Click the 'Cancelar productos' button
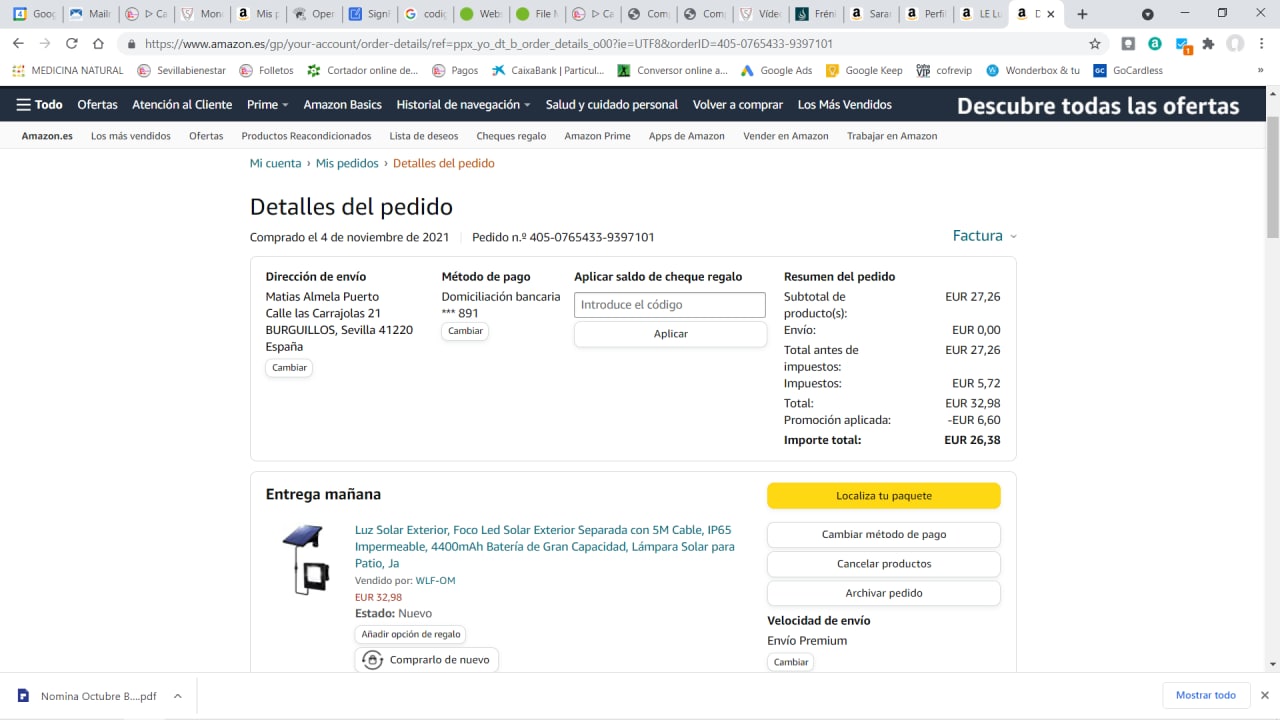Screen dimensions: 1280x720 [x=883, y=564]
